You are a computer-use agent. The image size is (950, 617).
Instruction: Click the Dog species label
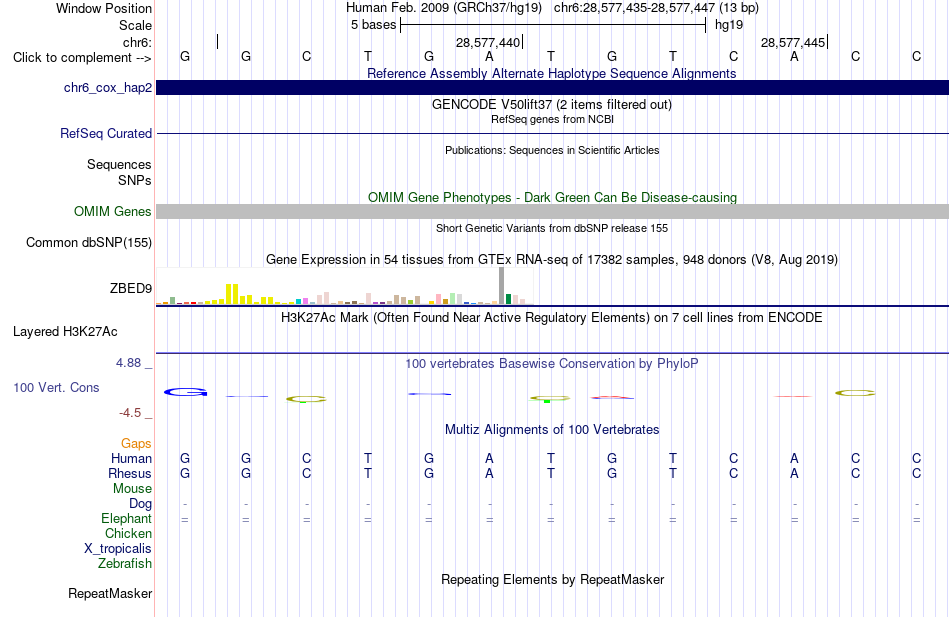141,504
